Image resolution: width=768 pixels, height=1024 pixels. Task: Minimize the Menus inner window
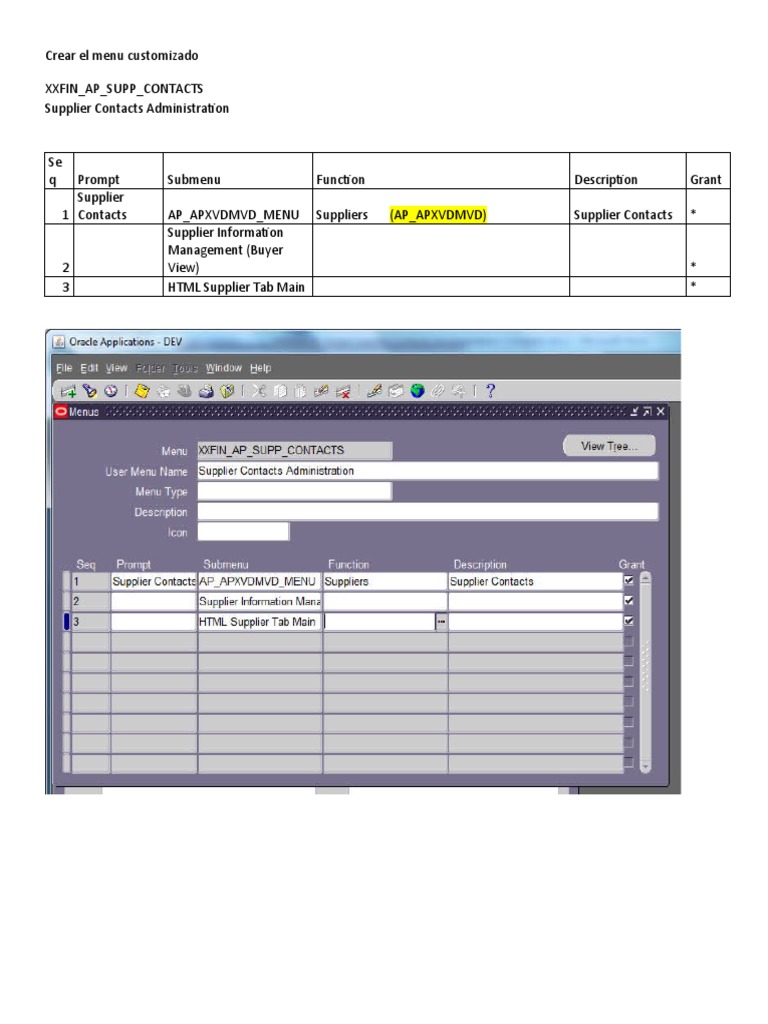tap(634, 411)
